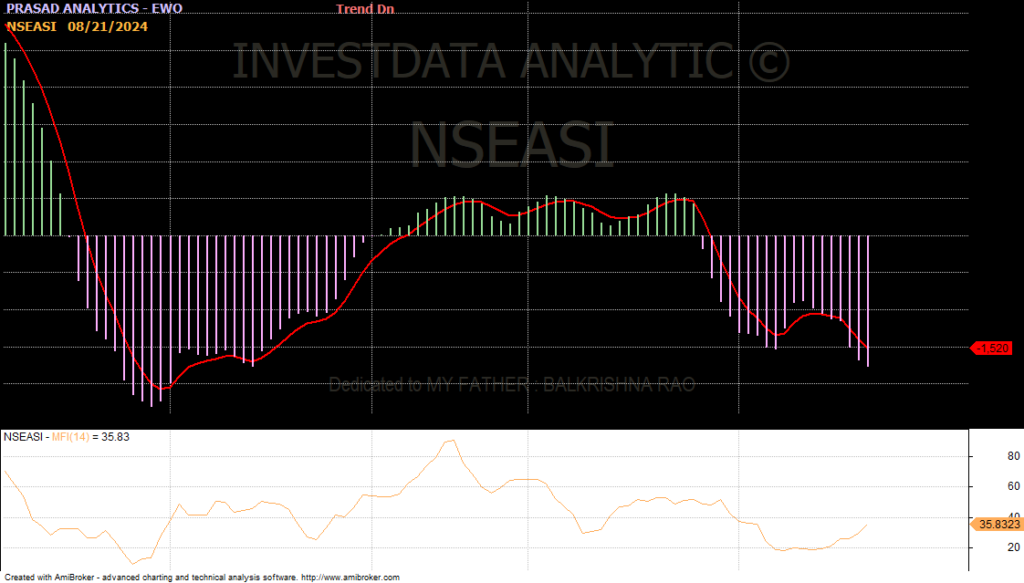
Task: Click the "Created with AmiBroker" footer text
Action: (60, 577)
